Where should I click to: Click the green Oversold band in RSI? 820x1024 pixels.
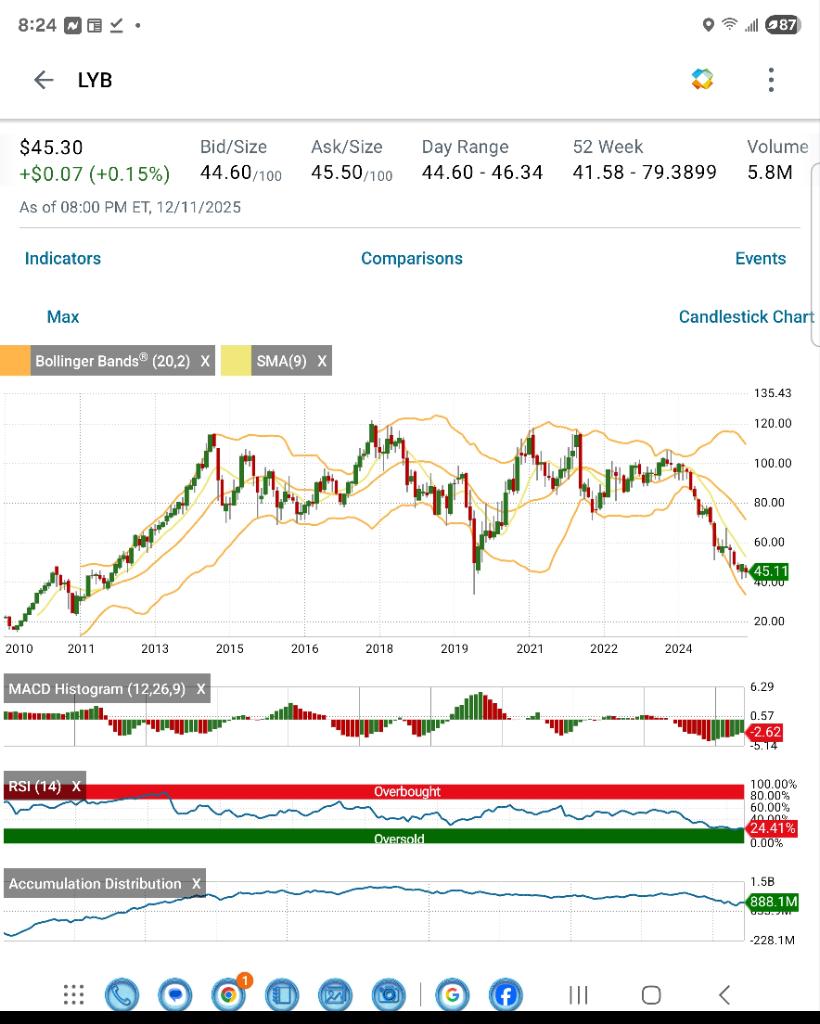pyautogui.click(x=373, y=836)
